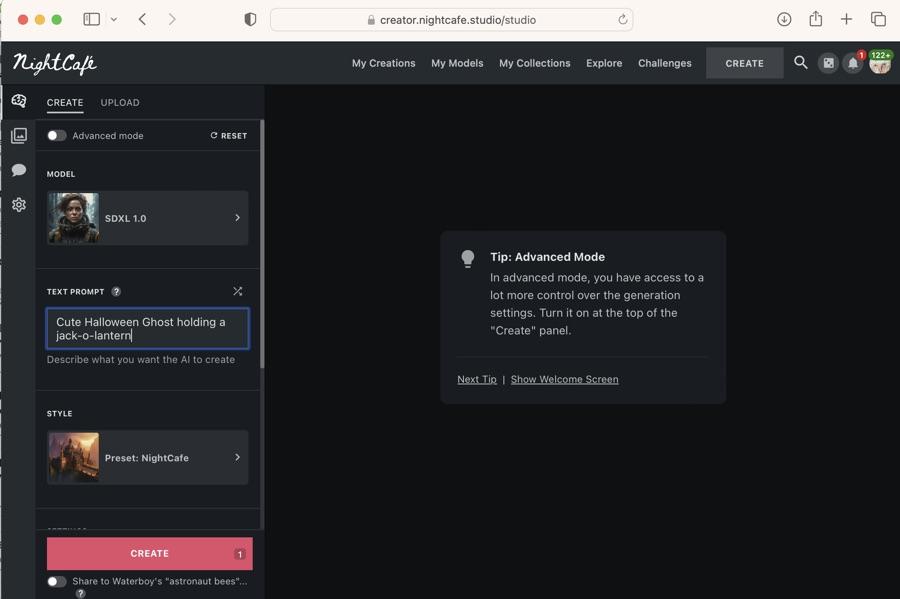
Task: Open Safari downloads icon
Action: 784,20
